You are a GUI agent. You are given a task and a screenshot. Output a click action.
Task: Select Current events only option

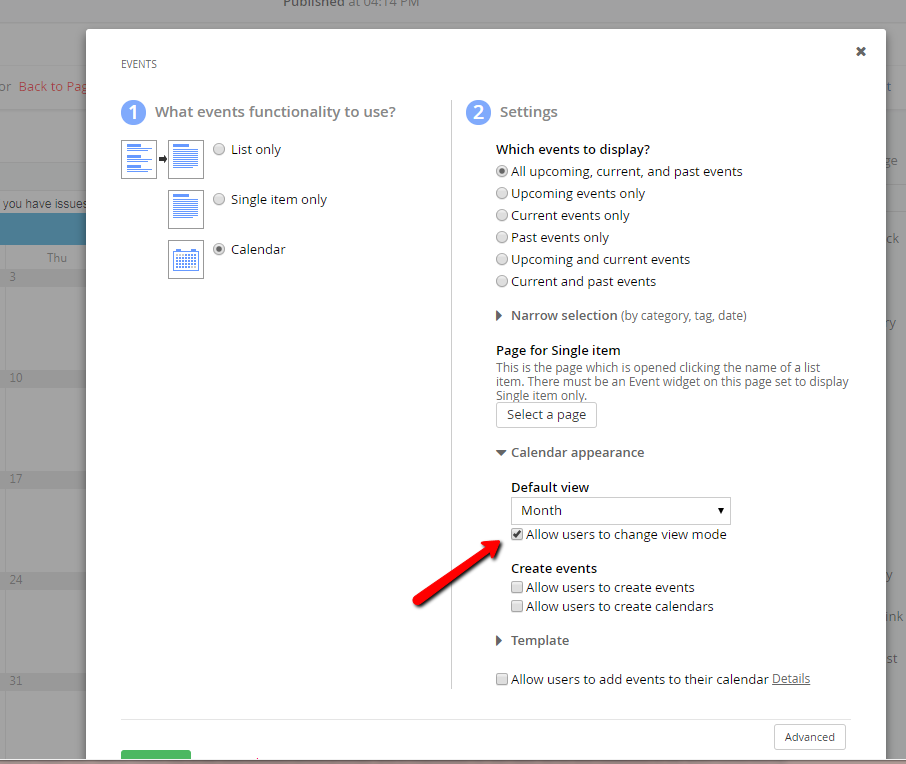click(502, 216)
